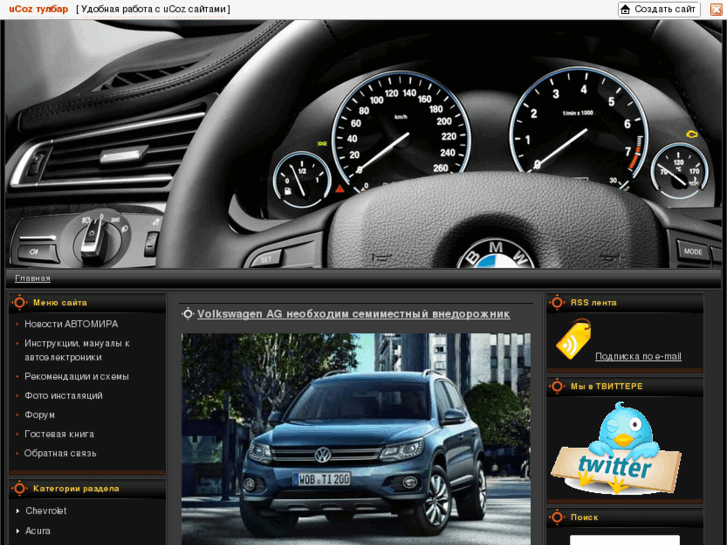Click the Поиск header text

(x=584, y=517)
